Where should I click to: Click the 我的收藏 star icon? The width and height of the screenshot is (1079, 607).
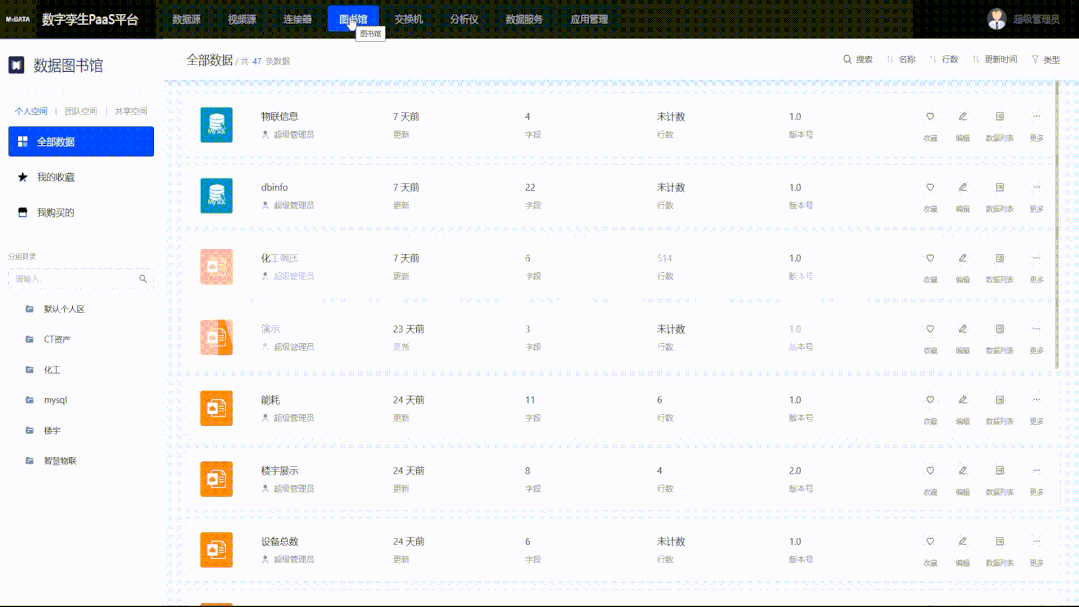pyautogui.click(x=23, y=177)
